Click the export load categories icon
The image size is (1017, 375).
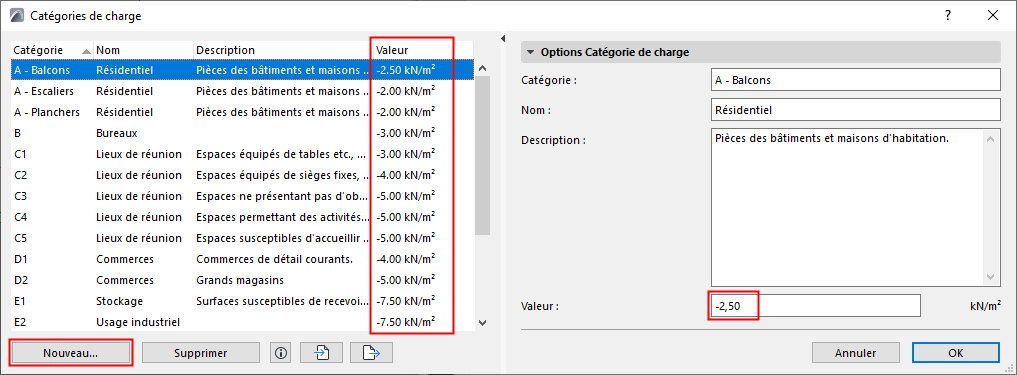coord(371,353)
